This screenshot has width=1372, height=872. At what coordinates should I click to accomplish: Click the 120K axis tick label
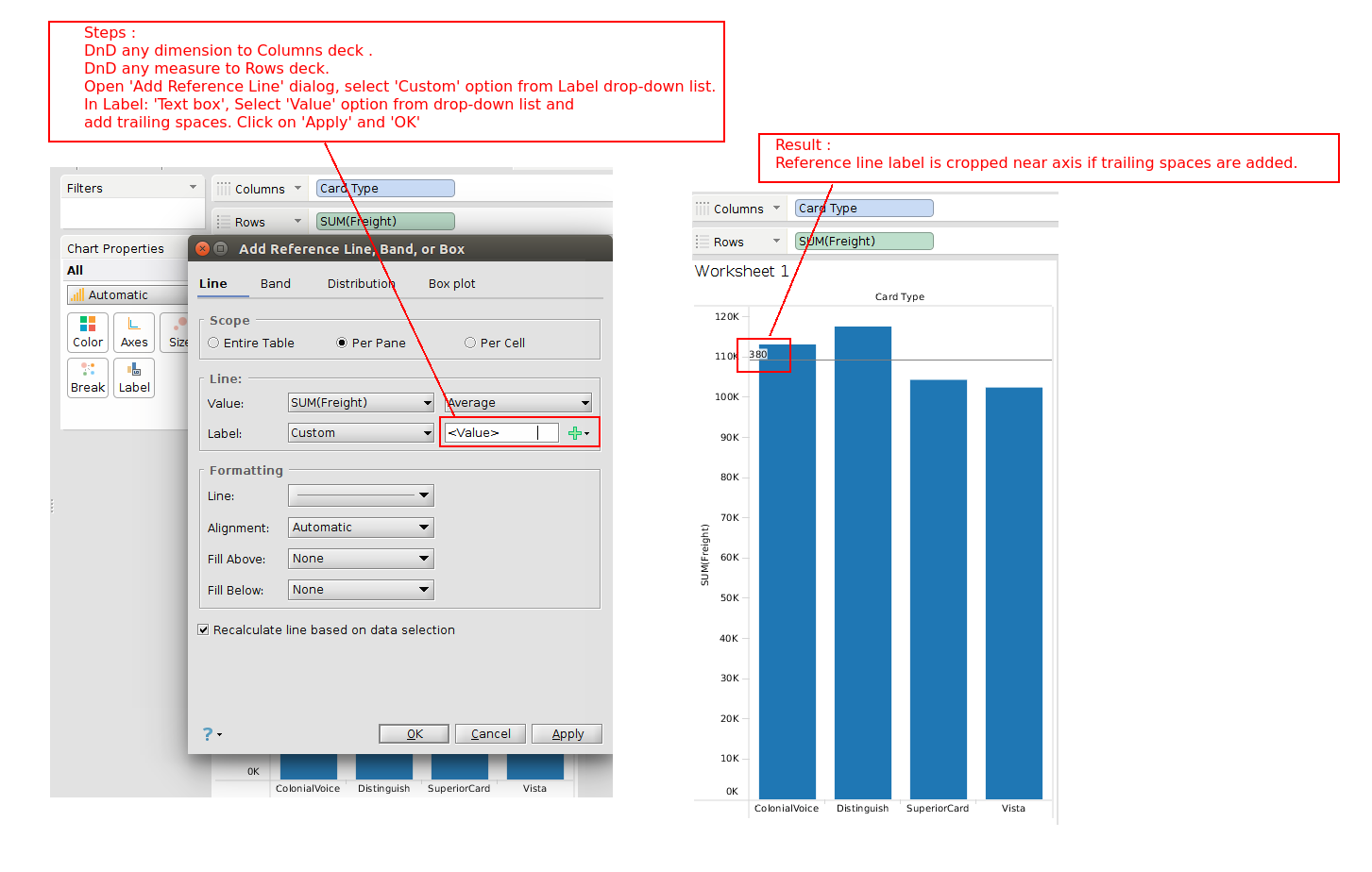point(727,317)
